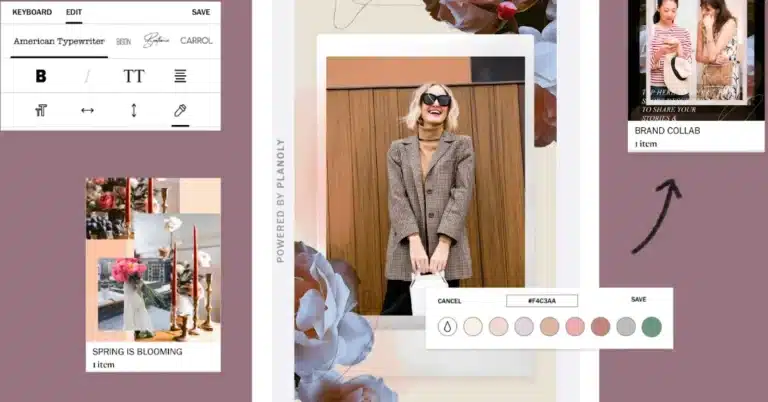Viewport: 768px width, 402px height.
Task: Click the text alignment icon
Action: (x=180, y=76)
